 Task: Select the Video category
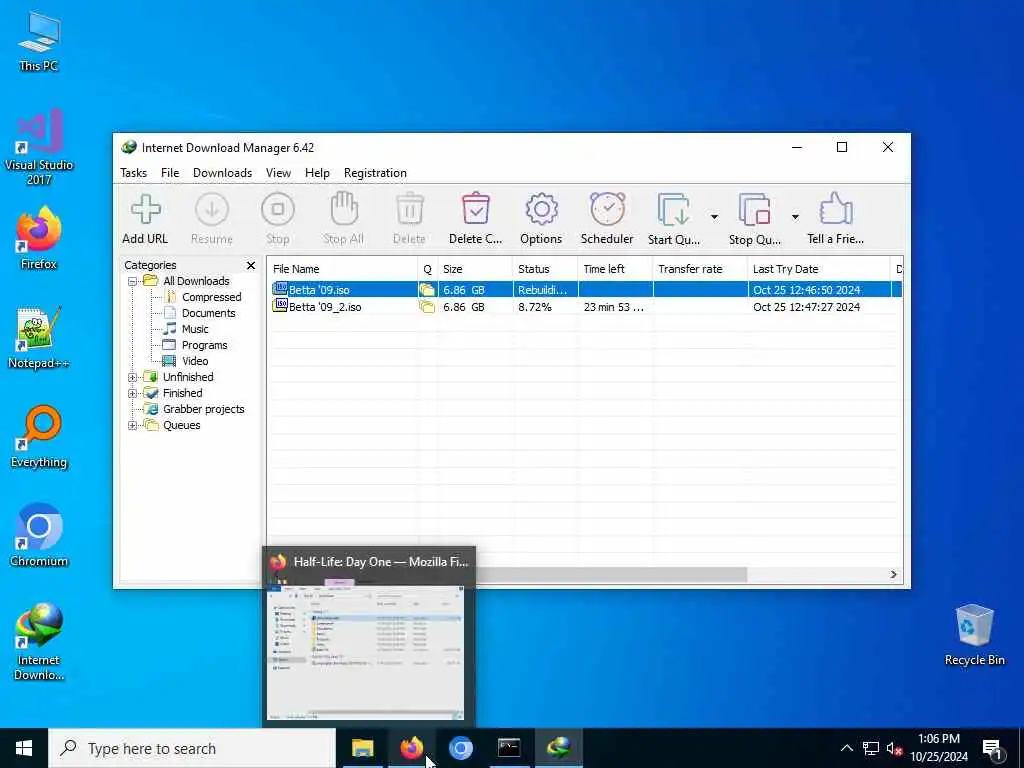pos(195,361)
